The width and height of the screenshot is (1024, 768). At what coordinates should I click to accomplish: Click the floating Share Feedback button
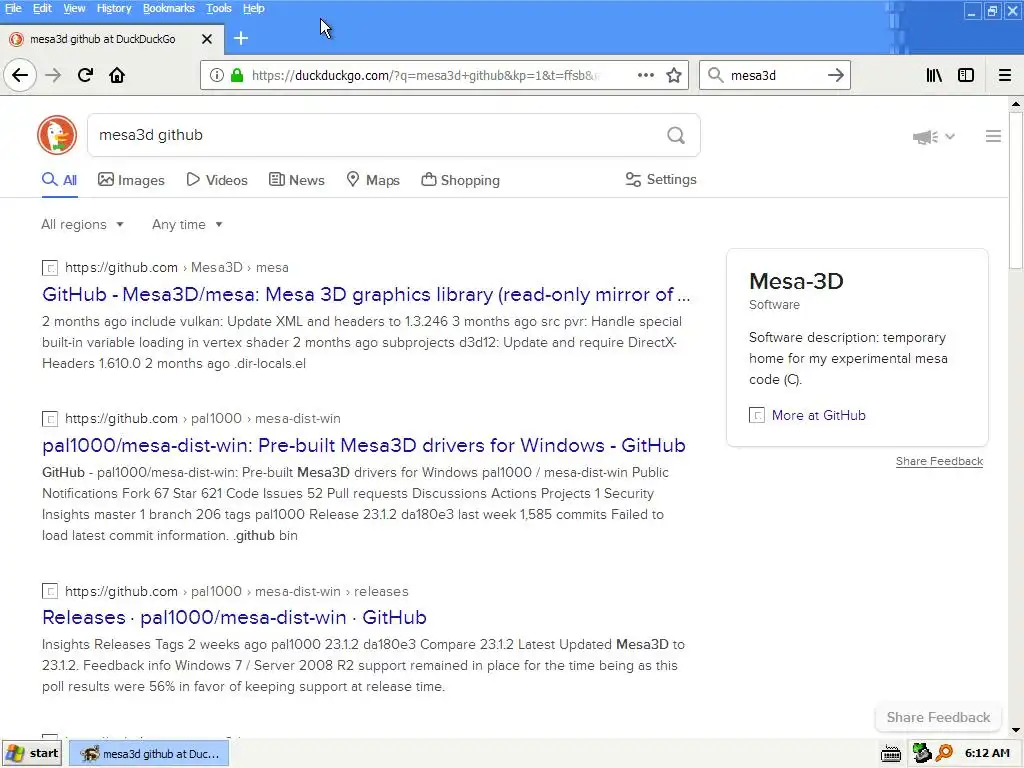(x=938, y=717)
